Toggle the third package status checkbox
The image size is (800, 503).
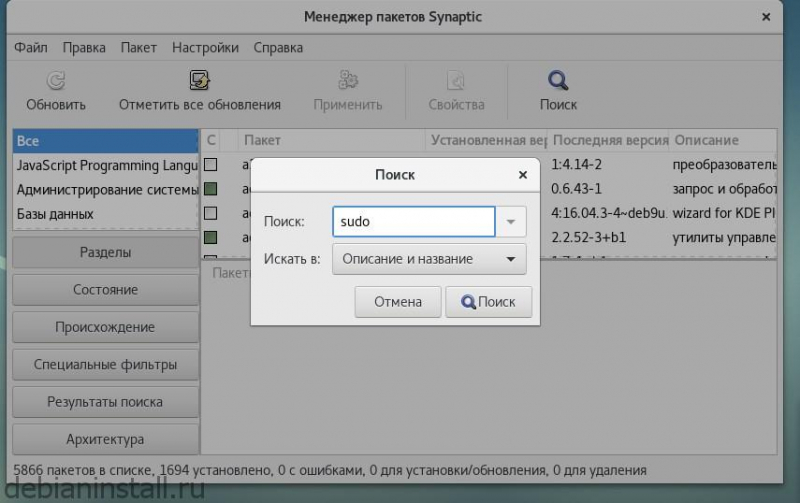(x=211, y=213)
